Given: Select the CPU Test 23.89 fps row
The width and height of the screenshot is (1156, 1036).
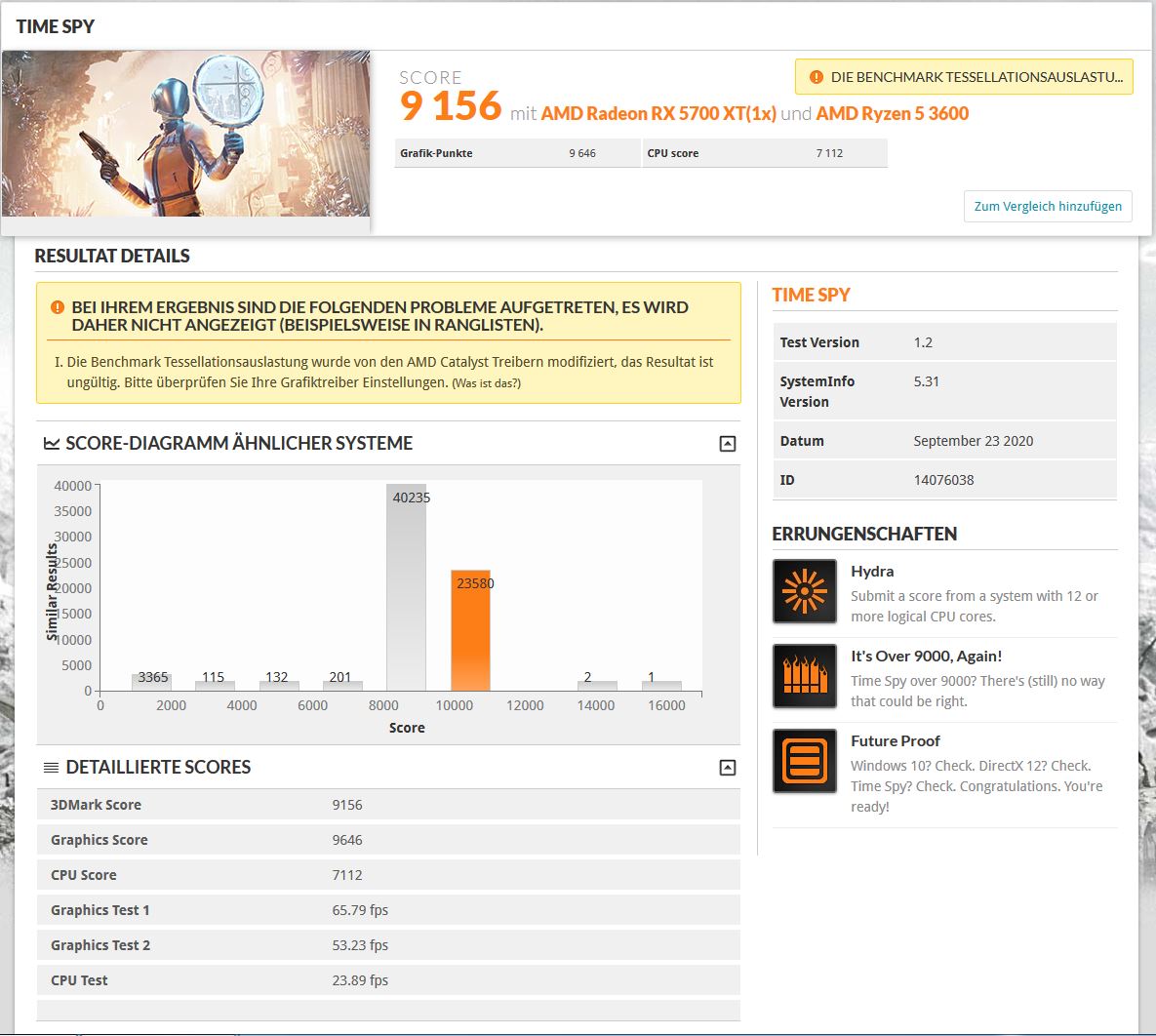Looking at the screenshot, I should tap(388, 980).
